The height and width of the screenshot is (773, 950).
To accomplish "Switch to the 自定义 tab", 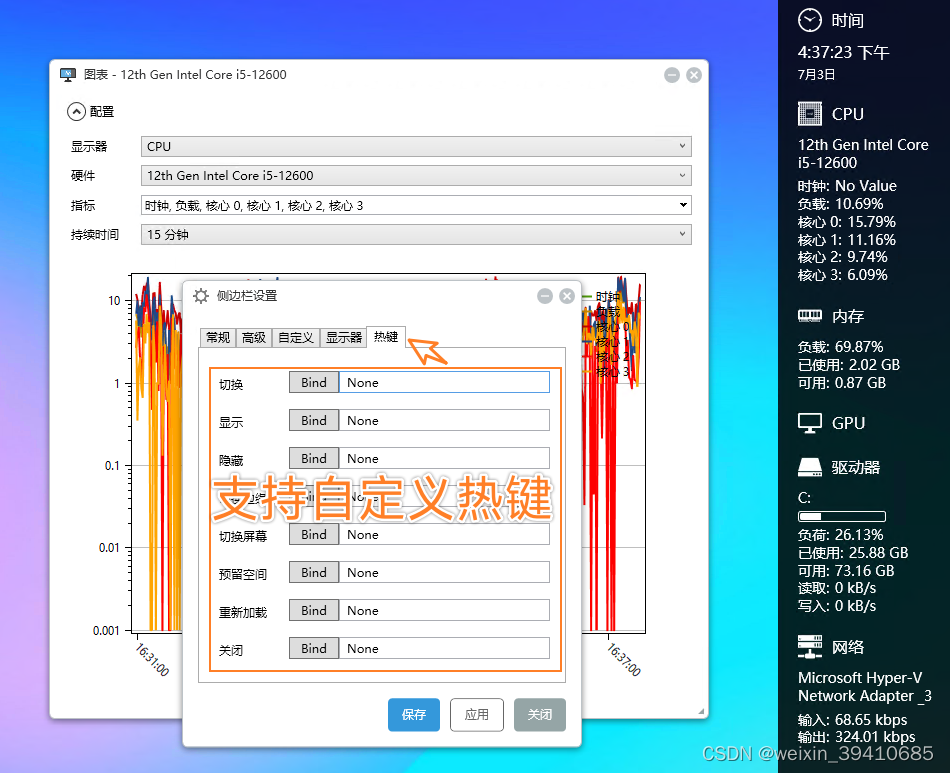I will (x=296, y=337).
